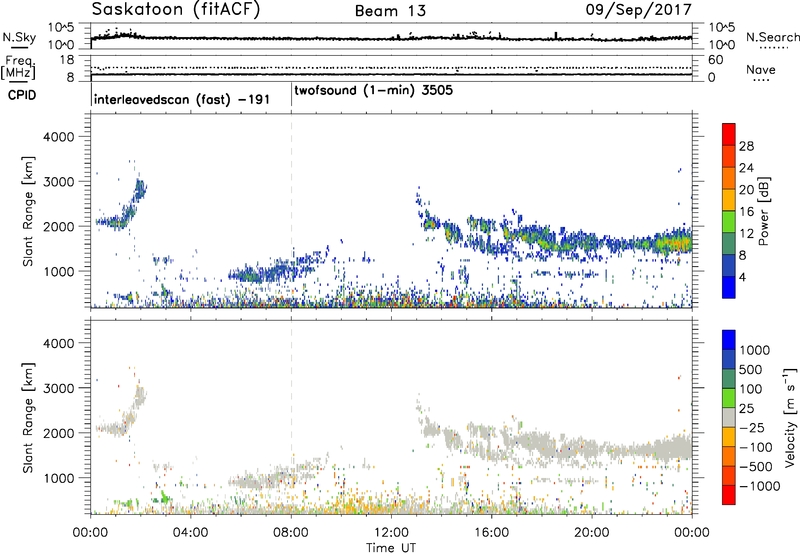
Task: Click the '-500' velocity colorbar tick label
Action: click(756, 466)
